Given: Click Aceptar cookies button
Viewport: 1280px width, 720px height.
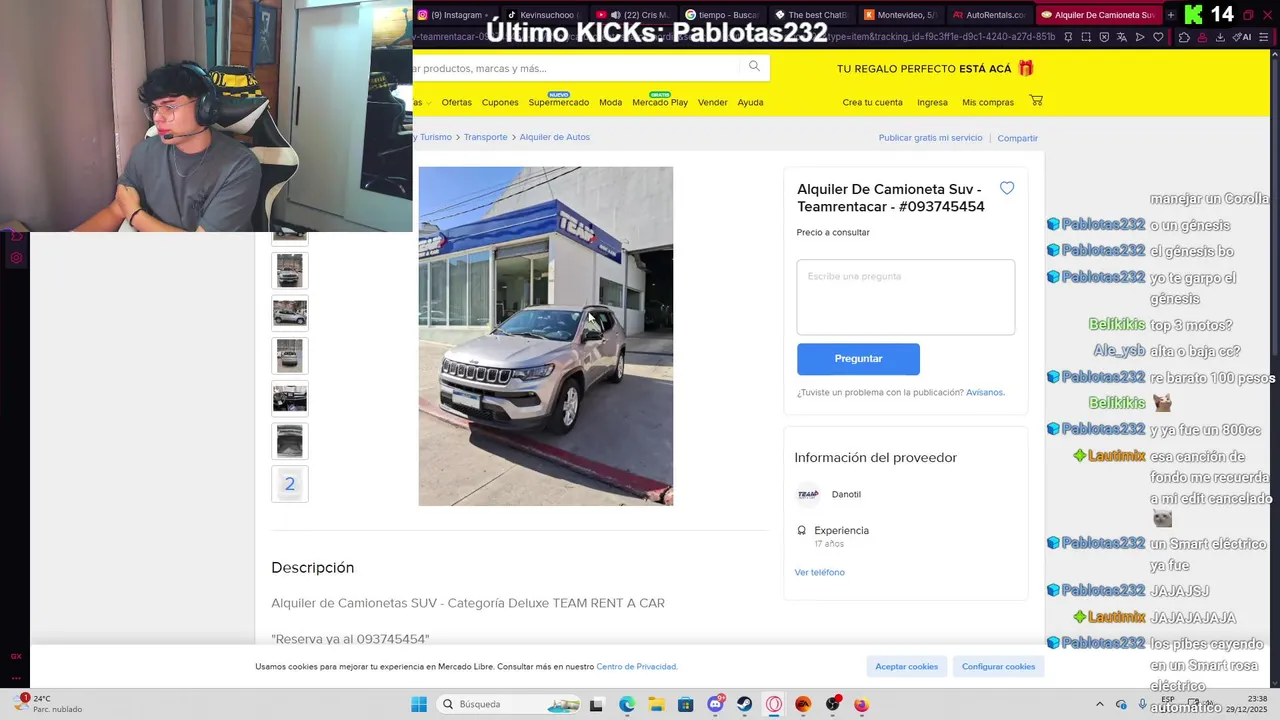Looking at the screenshot, I should click(906, 666).
